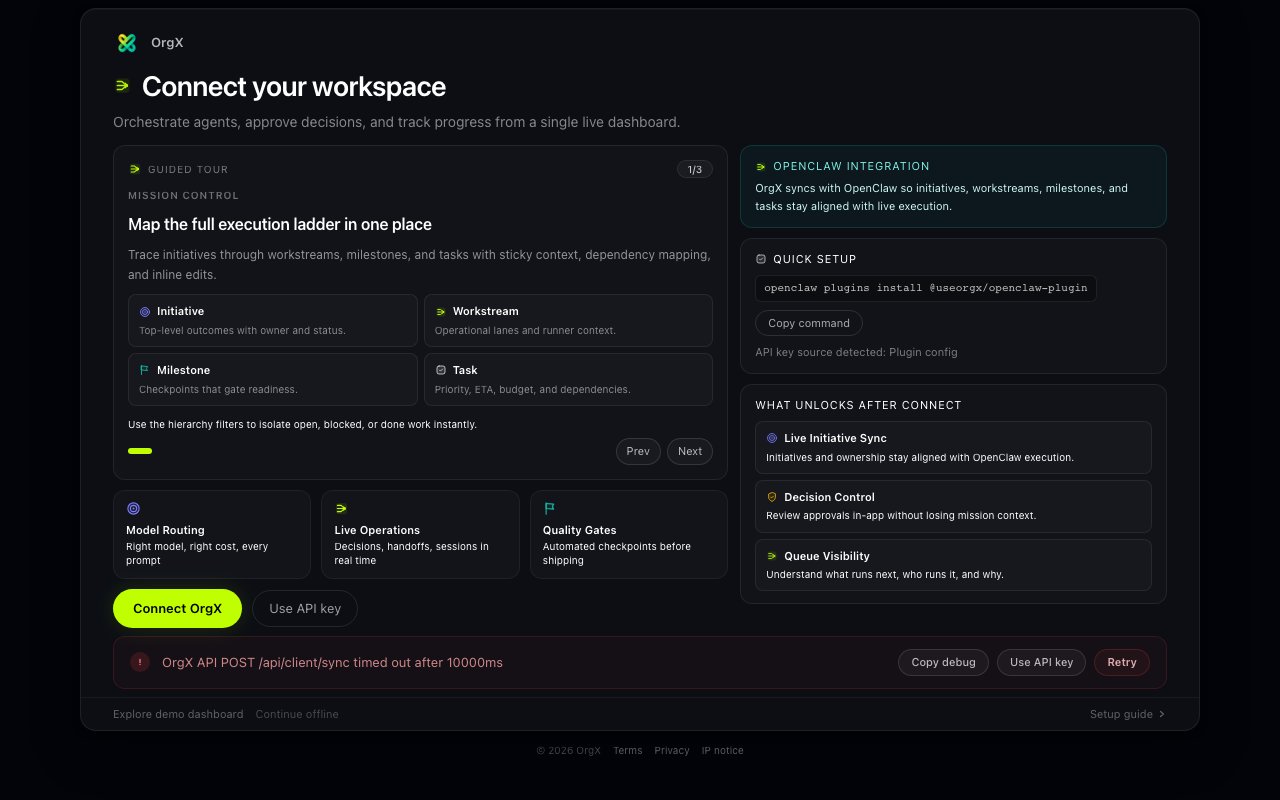The width and height of the screenshot is (1280, 800).
Task: Click the Milestone flag icon
Action: click(145, 370)
